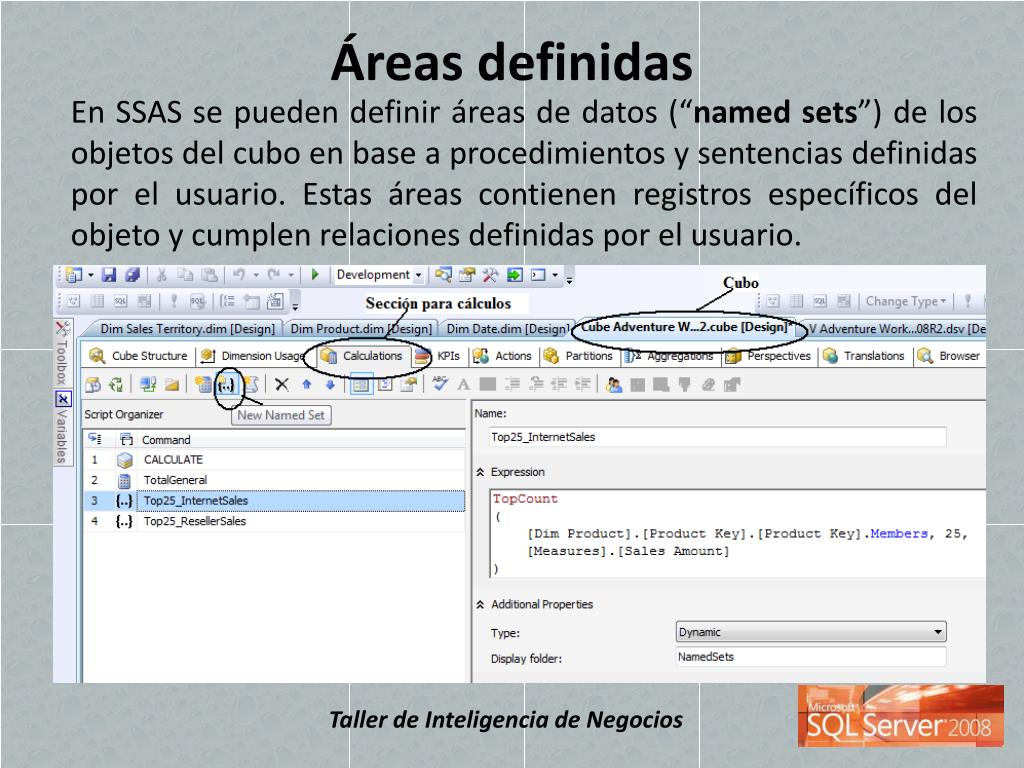Image resolution: width=1024 pixels, height=768 pixels.
Task: Toggle Script View in calculations toolbar
Action: pos(385,385)
